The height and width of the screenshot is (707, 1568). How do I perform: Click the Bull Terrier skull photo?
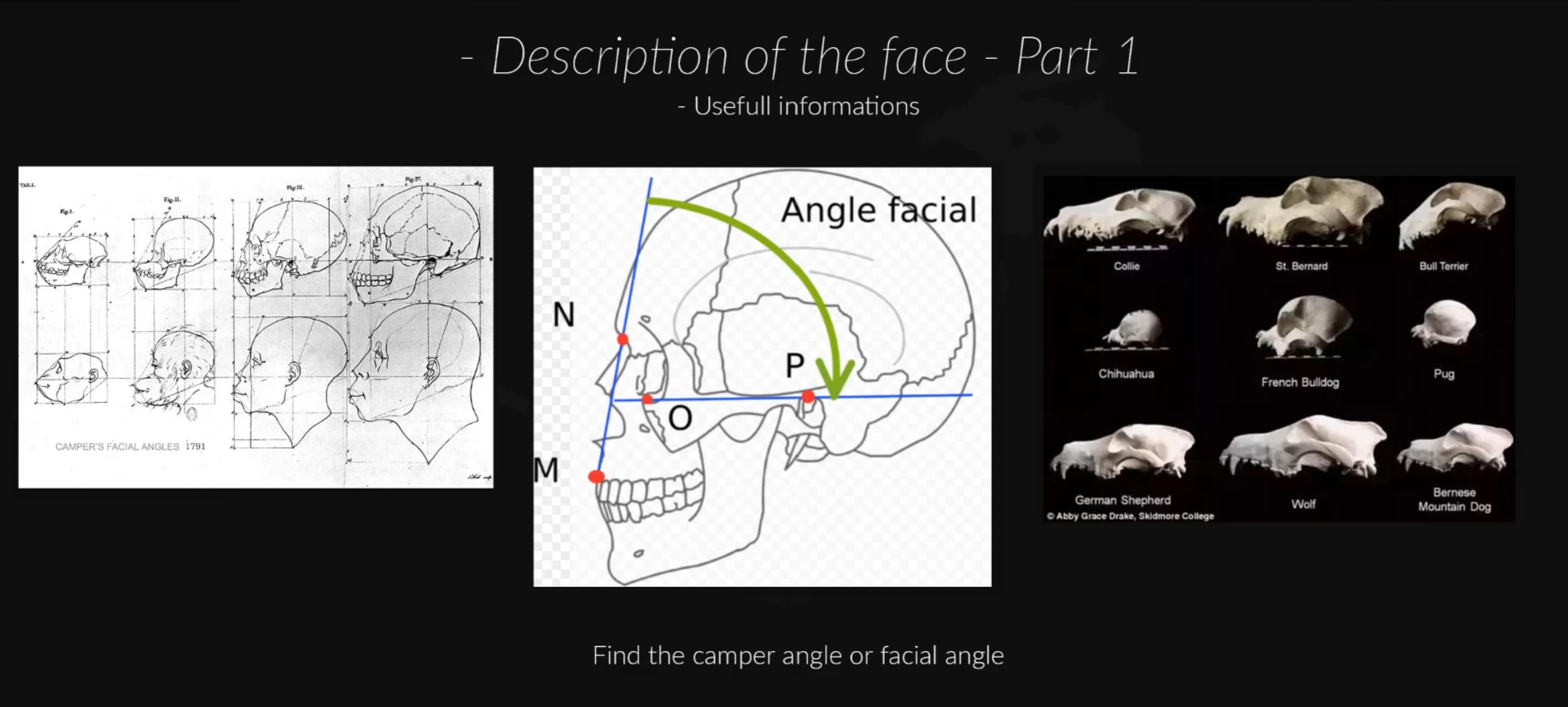(1452, 216)
